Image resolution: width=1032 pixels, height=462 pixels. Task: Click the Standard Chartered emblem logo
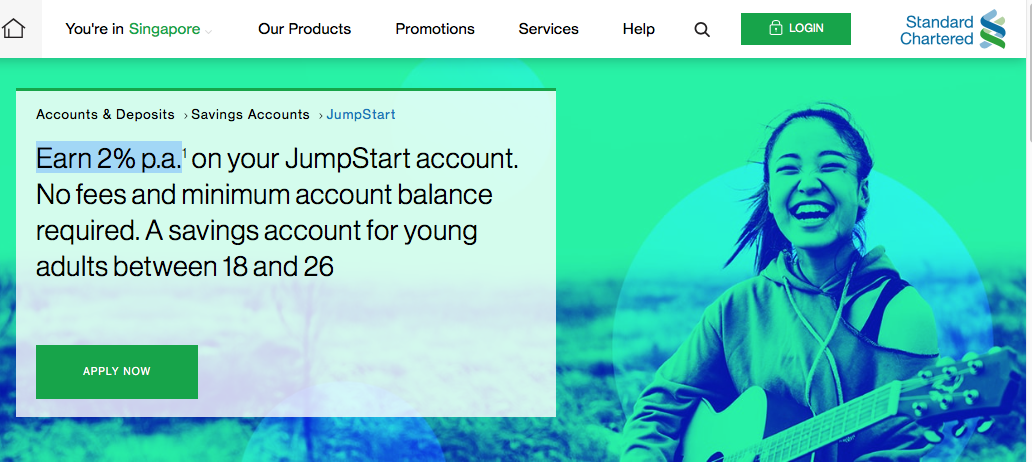992,29
